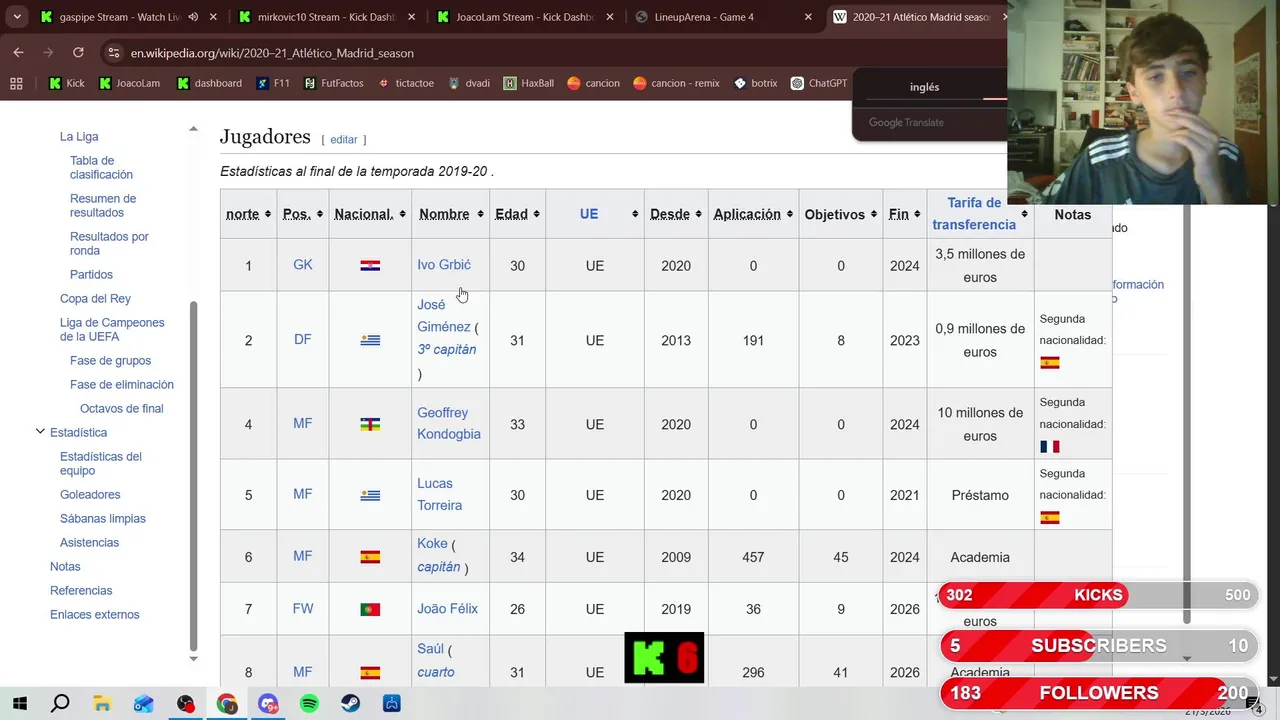Open the Tarifa de transferencia header link
The width and height of the screenshot is (1280, 720).
pyautogui.click(x=974, y=214)
